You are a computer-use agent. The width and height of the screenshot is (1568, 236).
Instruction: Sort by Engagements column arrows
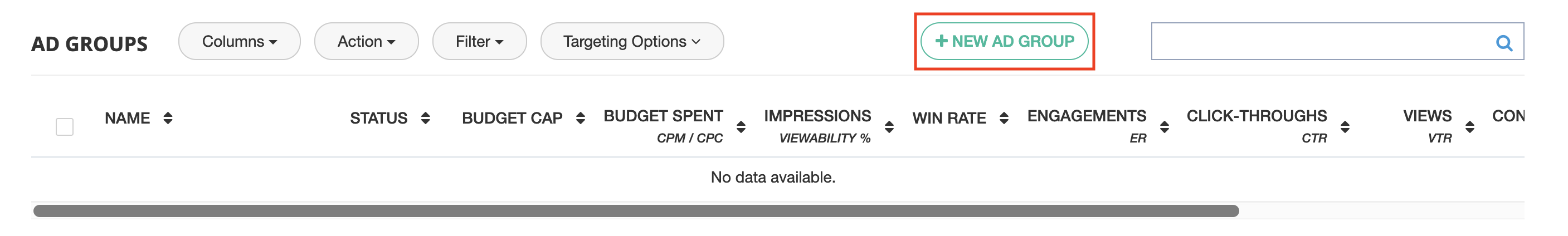[x=1165, y=126]
